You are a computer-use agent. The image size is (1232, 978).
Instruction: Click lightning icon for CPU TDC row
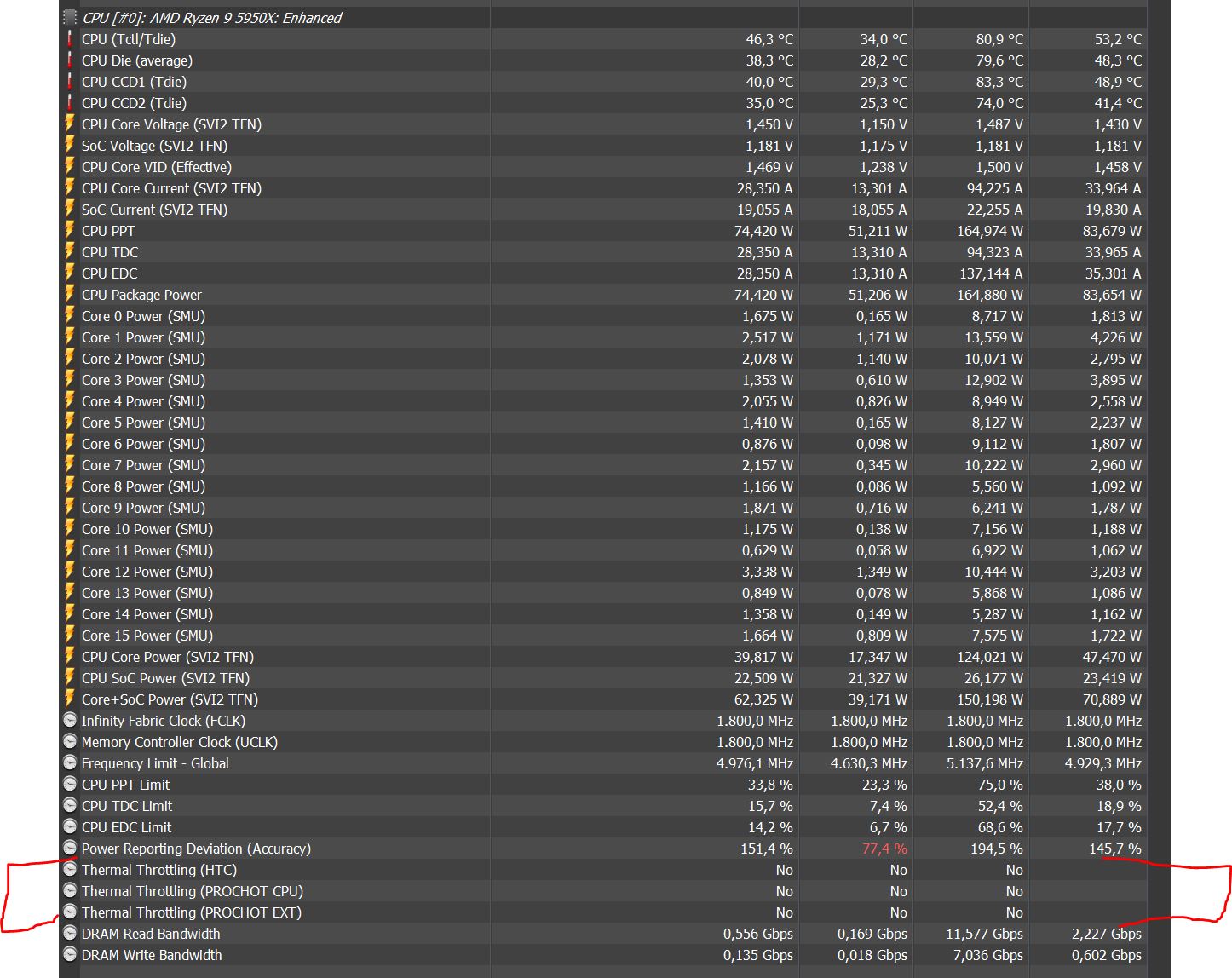70,251
